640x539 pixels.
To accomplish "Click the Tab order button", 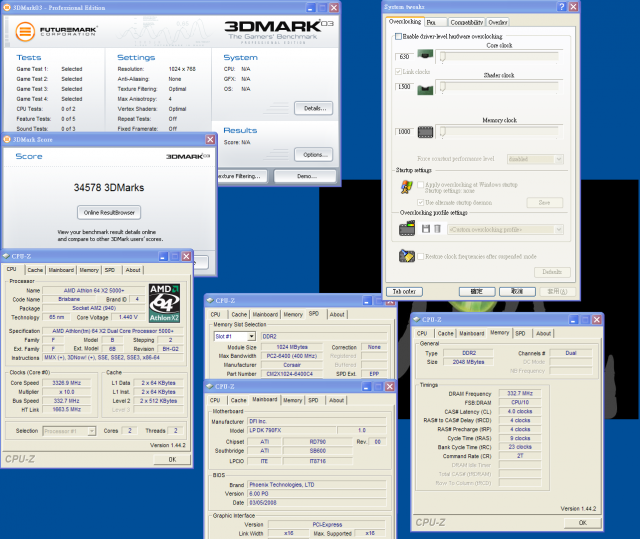I will point(404,291).
